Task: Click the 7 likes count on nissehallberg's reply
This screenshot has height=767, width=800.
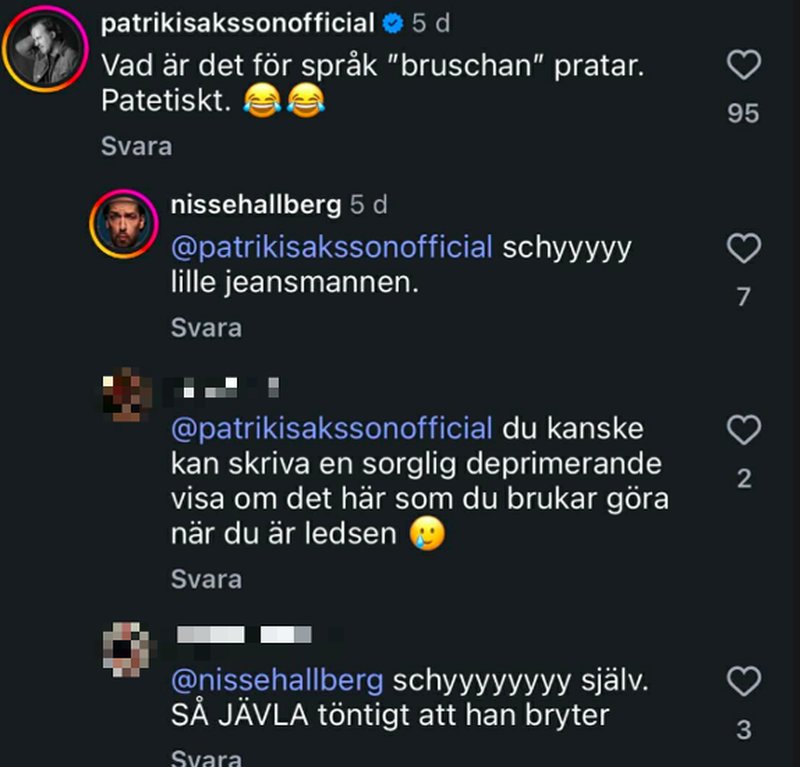Action: point(743,297)
